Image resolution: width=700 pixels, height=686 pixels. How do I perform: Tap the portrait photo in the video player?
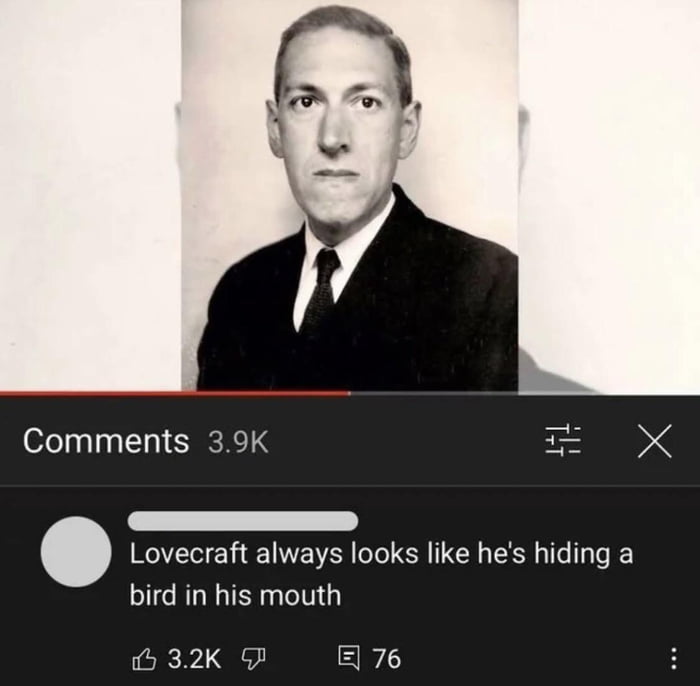(350, 195)
